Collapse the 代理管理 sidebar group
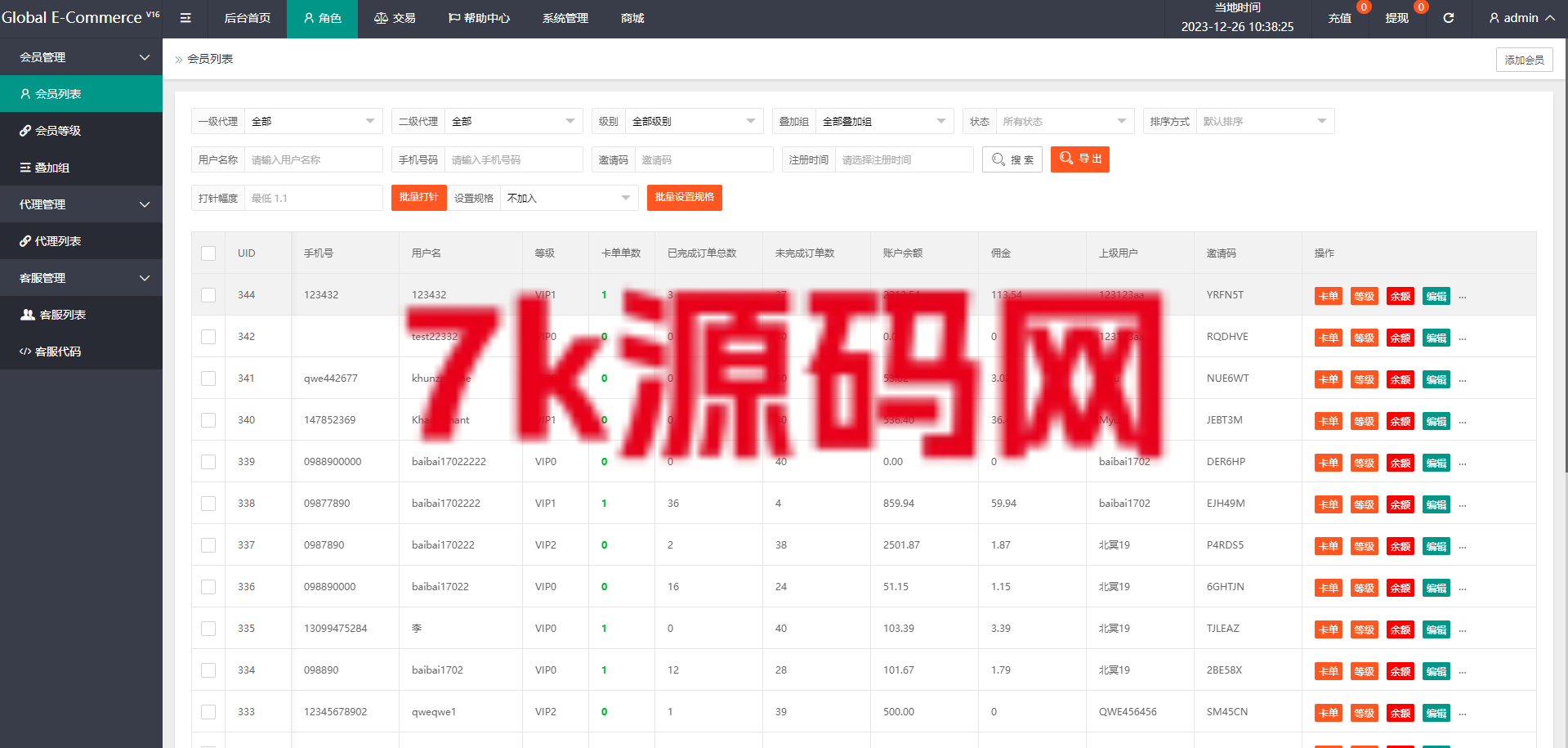Viewport: 1568px width, 748px height. pyautogui.click(x=81, y=204)
